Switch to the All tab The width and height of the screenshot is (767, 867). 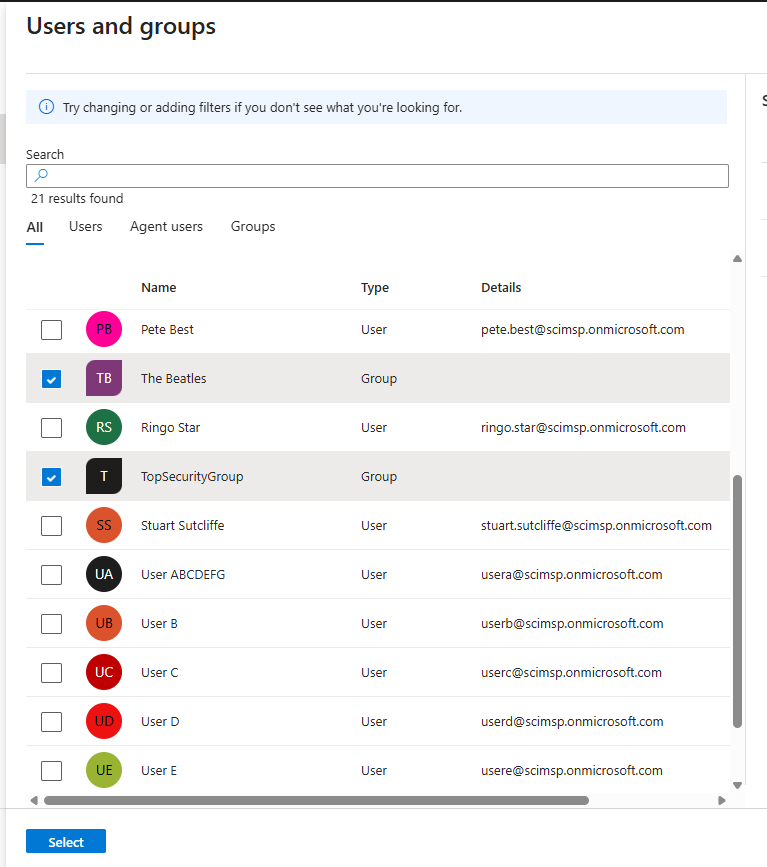click(x=35, y=227)
